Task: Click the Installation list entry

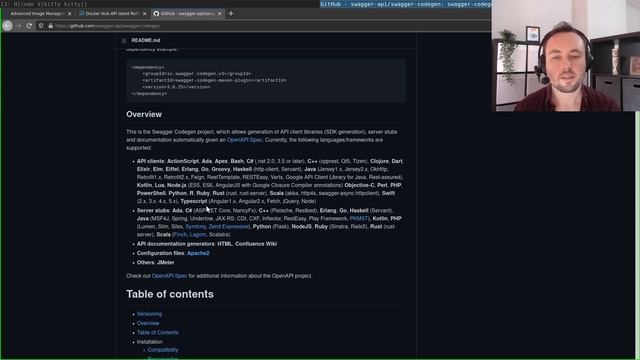Action: click(149, 342)
